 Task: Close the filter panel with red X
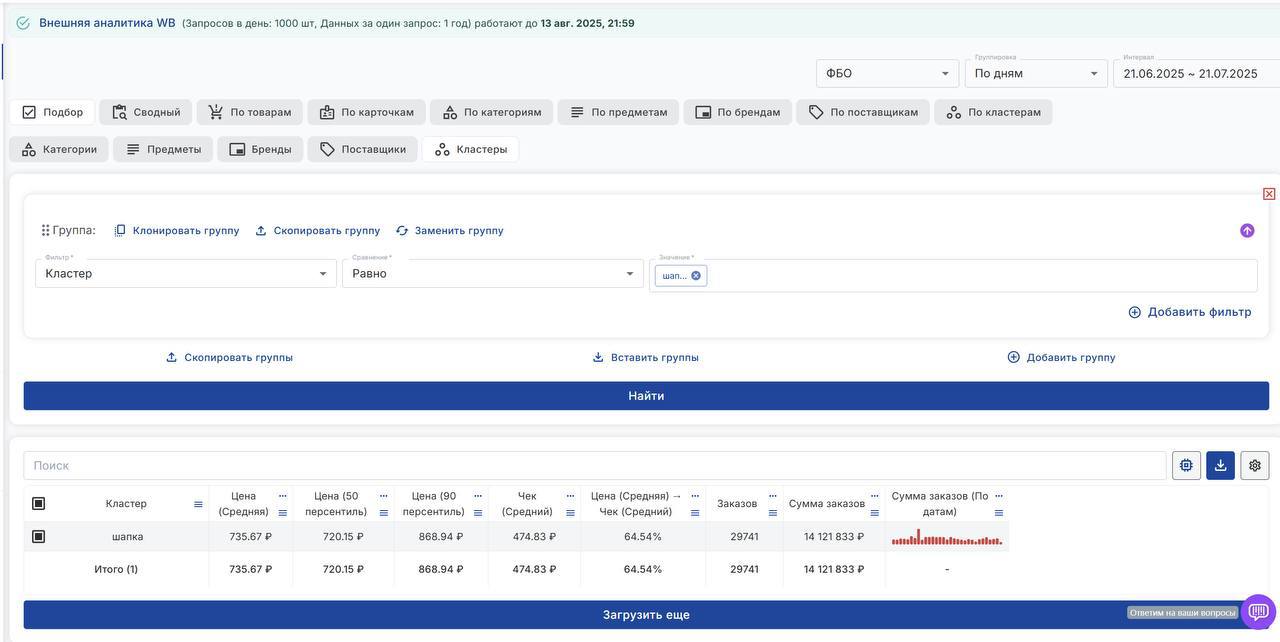1269,194
